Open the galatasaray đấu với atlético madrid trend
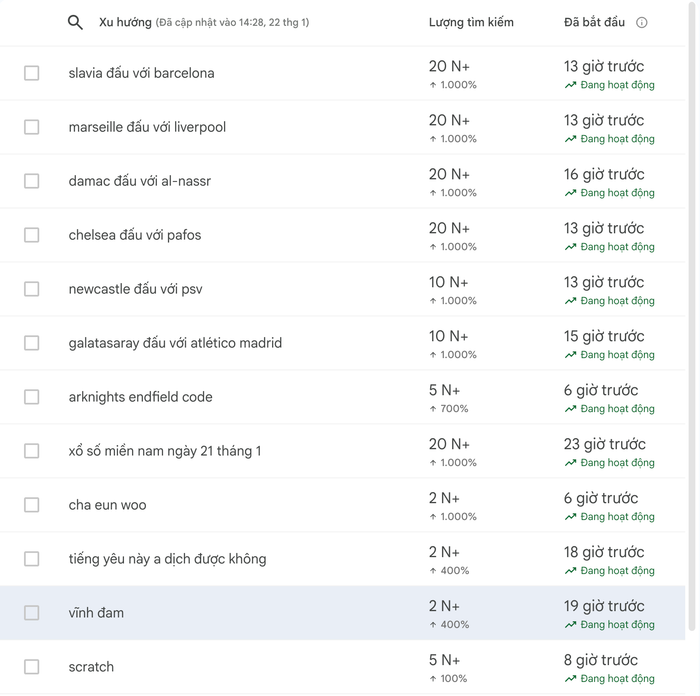The width and height of the screenshot is (700, 696). click(x=175, y=343)
